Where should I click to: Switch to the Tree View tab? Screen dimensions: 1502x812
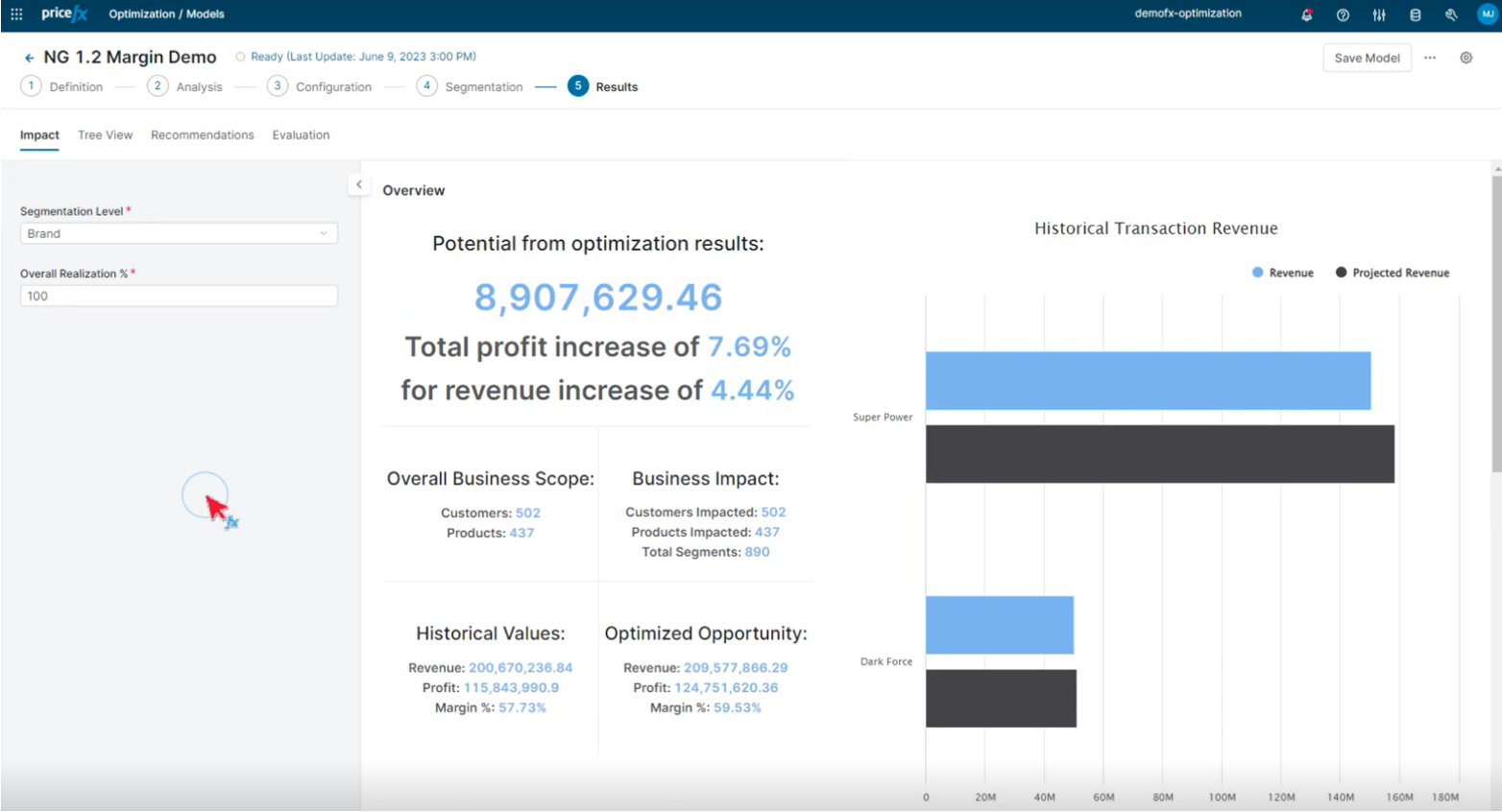(x=105, y=135)
